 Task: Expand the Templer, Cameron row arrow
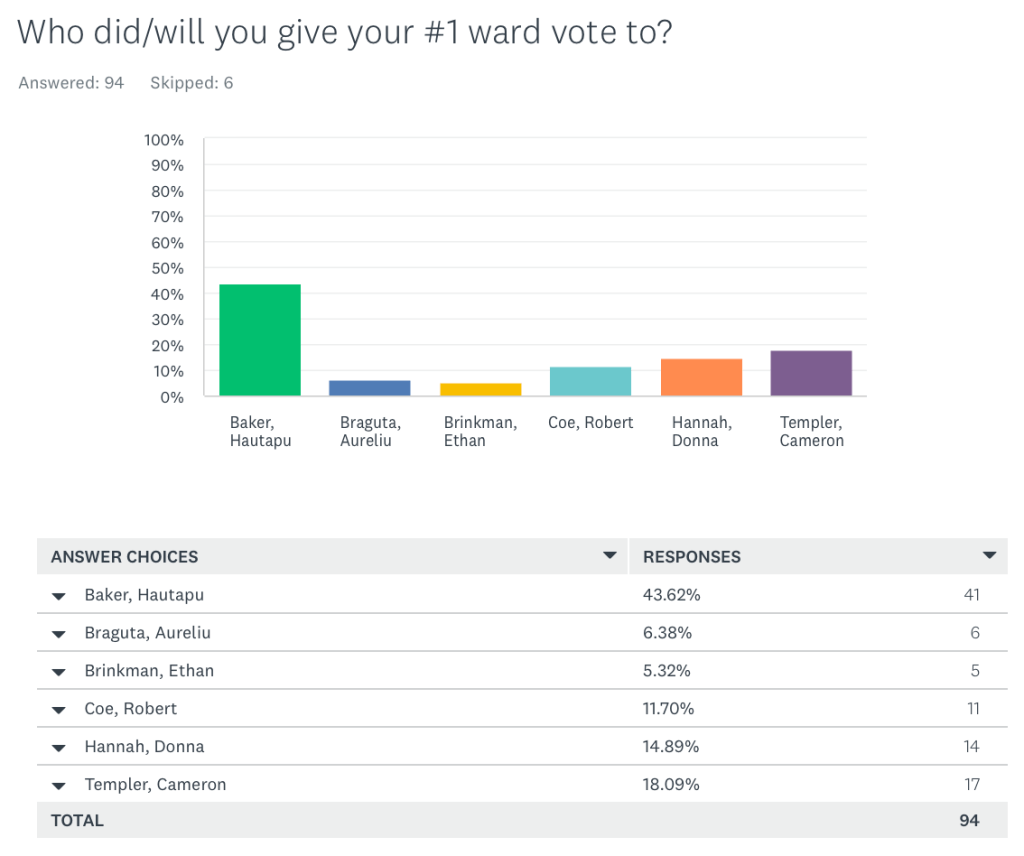(59, 786)
